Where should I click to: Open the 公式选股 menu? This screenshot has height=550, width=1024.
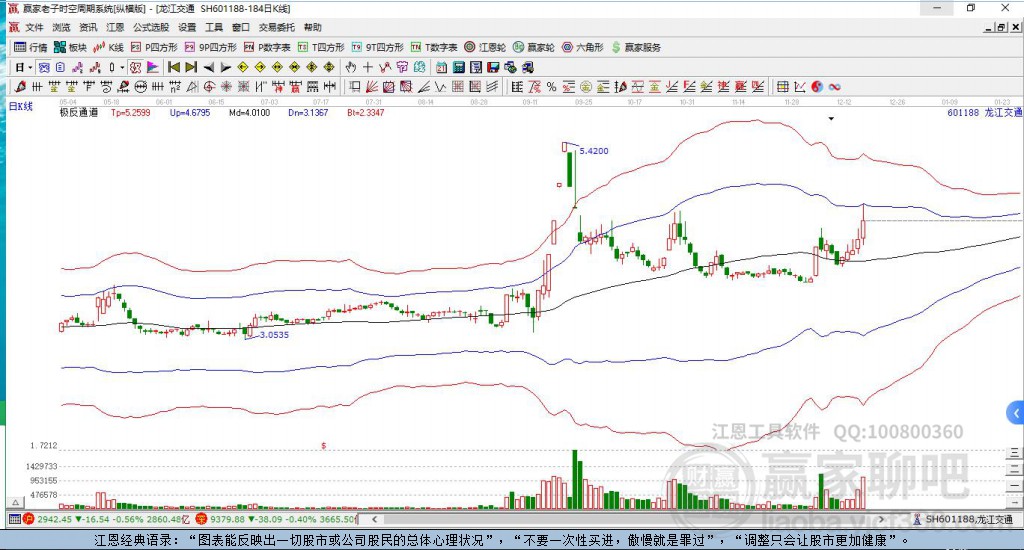(151, 27)
